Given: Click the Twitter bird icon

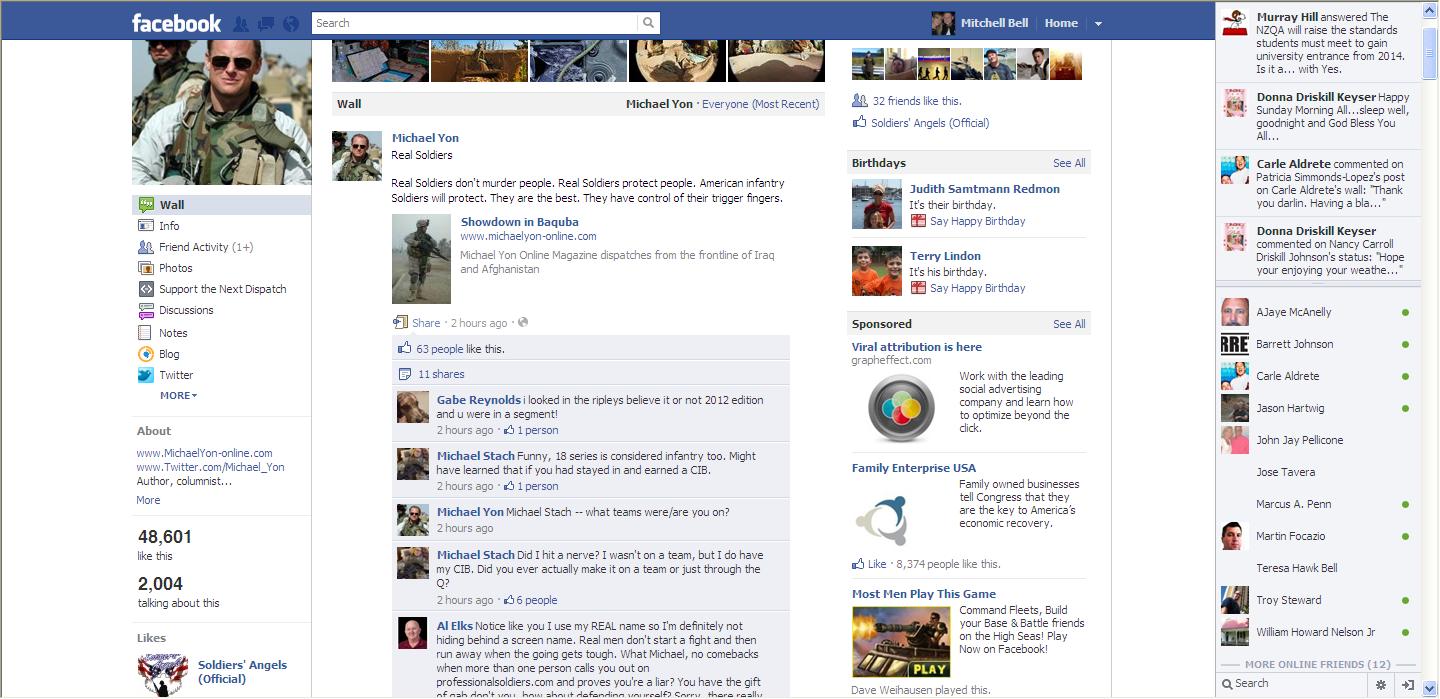Looking at the screenshot, I should point(146,375).
